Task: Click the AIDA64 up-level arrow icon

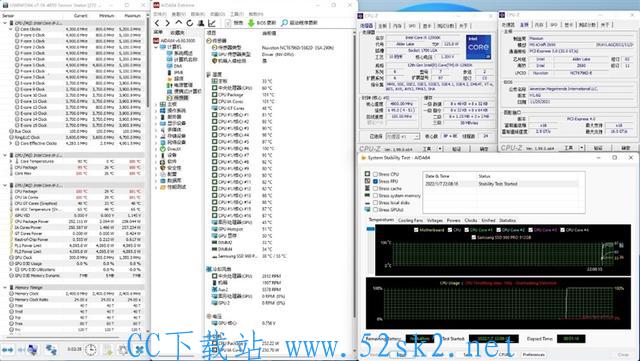Action: [x=179, y=23]
